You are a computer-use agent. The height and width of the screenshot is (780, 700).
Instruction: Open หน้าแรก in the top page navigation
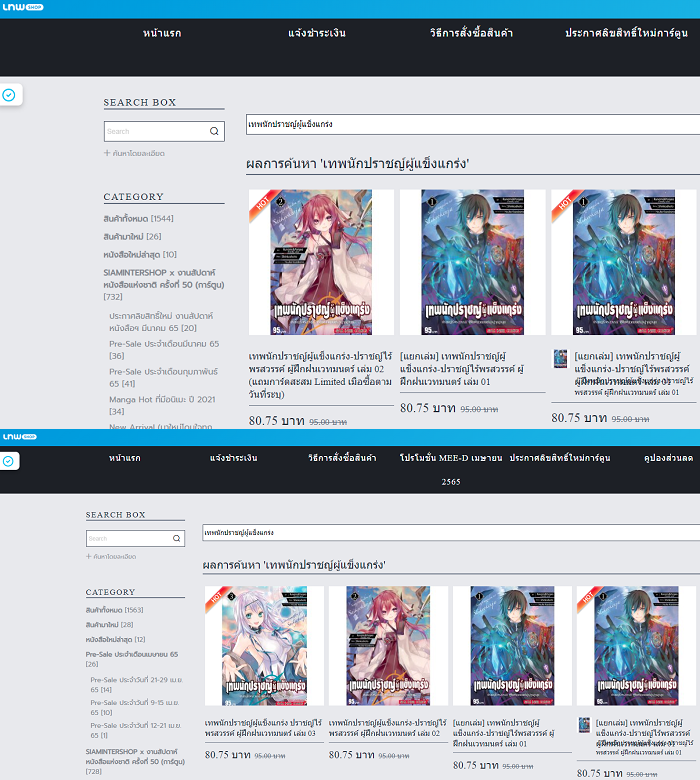(162, 33)
